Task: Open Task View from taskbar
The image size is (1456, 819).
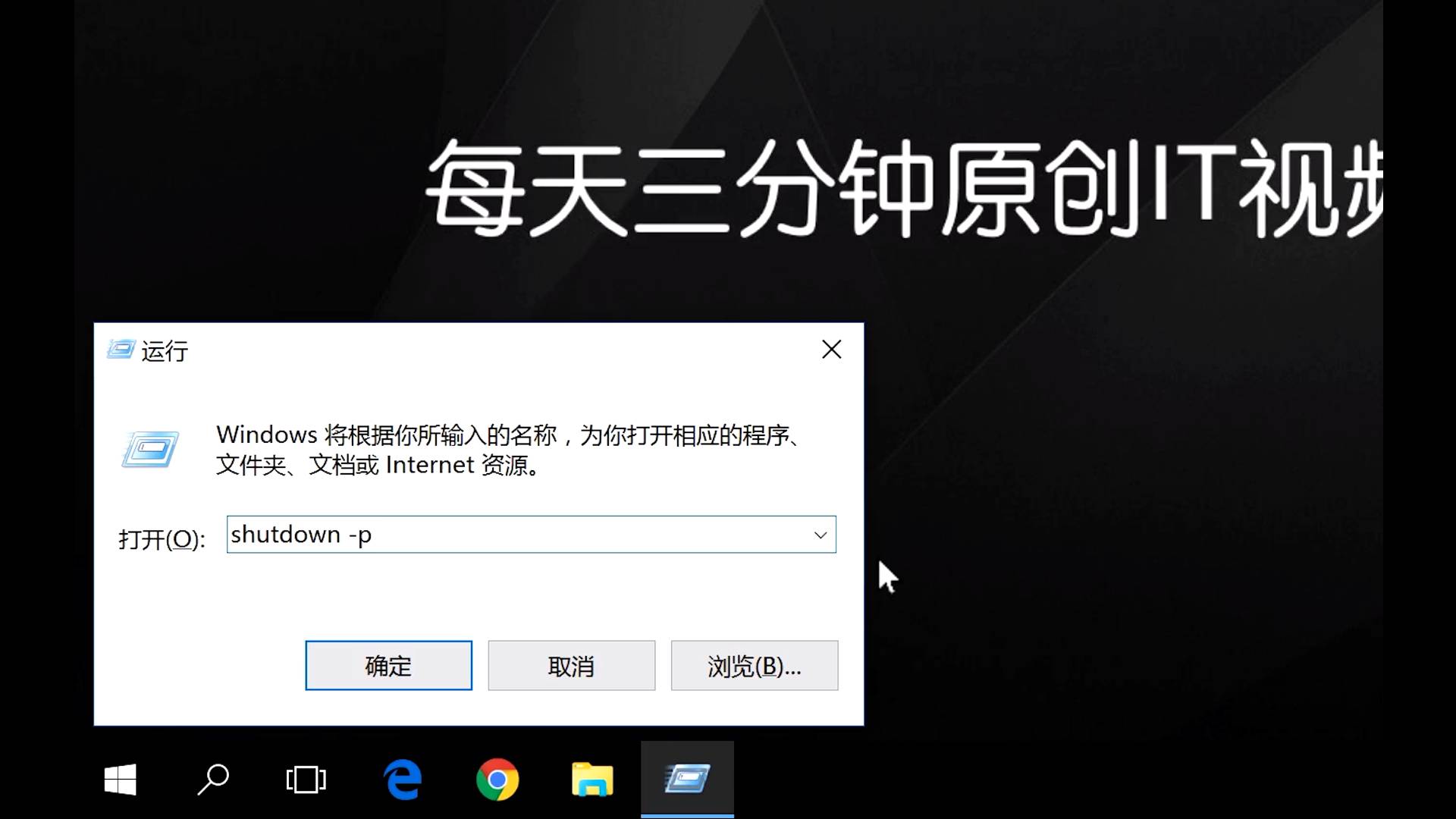Action: coord(306,780)
